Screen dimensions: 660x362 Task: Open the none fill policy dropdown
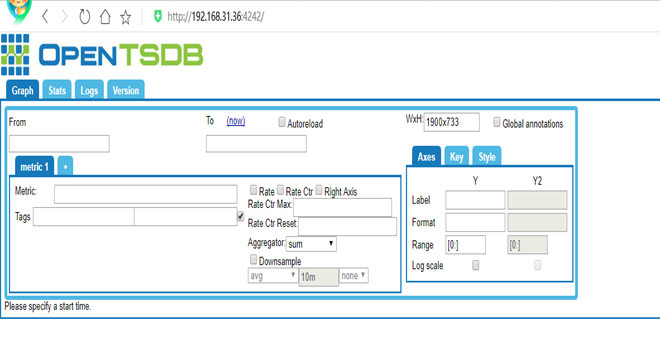point(354,276)
